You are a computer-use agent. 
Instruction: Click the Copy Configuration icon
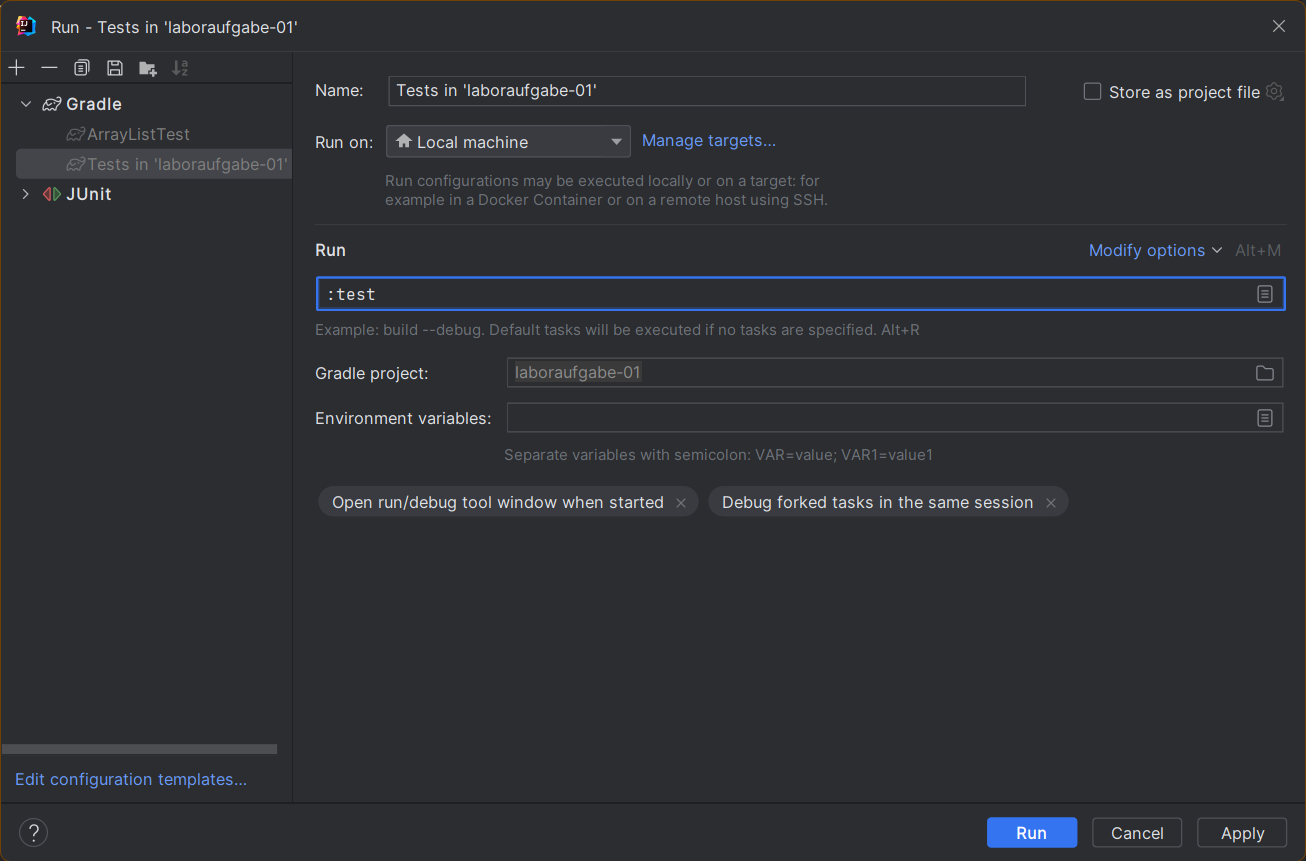click(x=82, y=68)
